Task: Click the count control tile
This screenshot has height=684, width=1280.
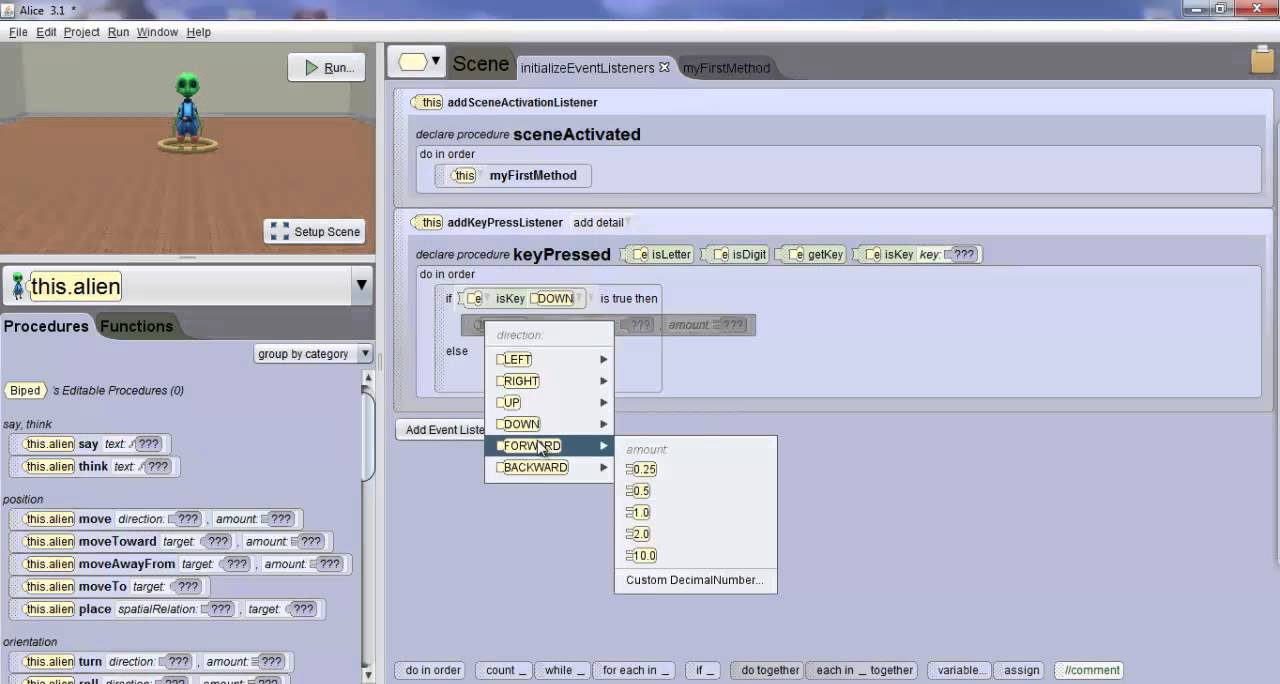Action: [505, 670]
